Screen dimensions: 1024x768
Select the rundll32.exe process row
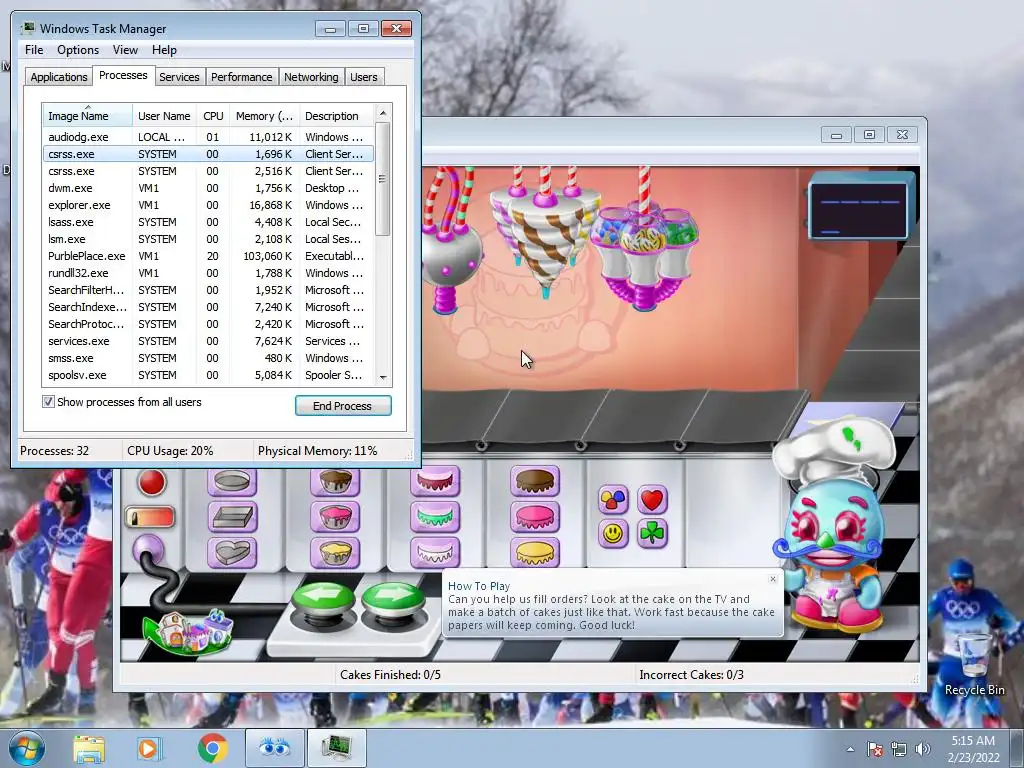(x=208, y=273)
